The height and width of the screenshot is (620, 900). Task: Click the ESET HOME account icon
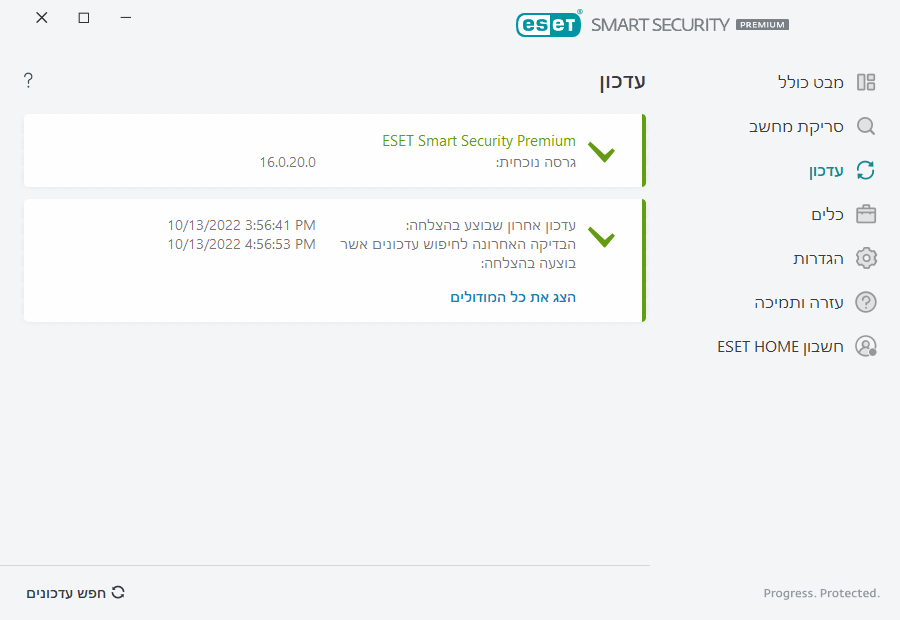coord(866,346)
